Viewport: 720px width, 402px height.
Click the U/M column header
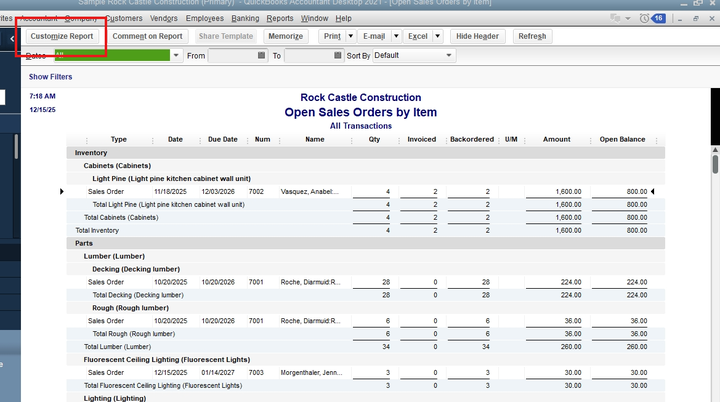tap(511, 139)
